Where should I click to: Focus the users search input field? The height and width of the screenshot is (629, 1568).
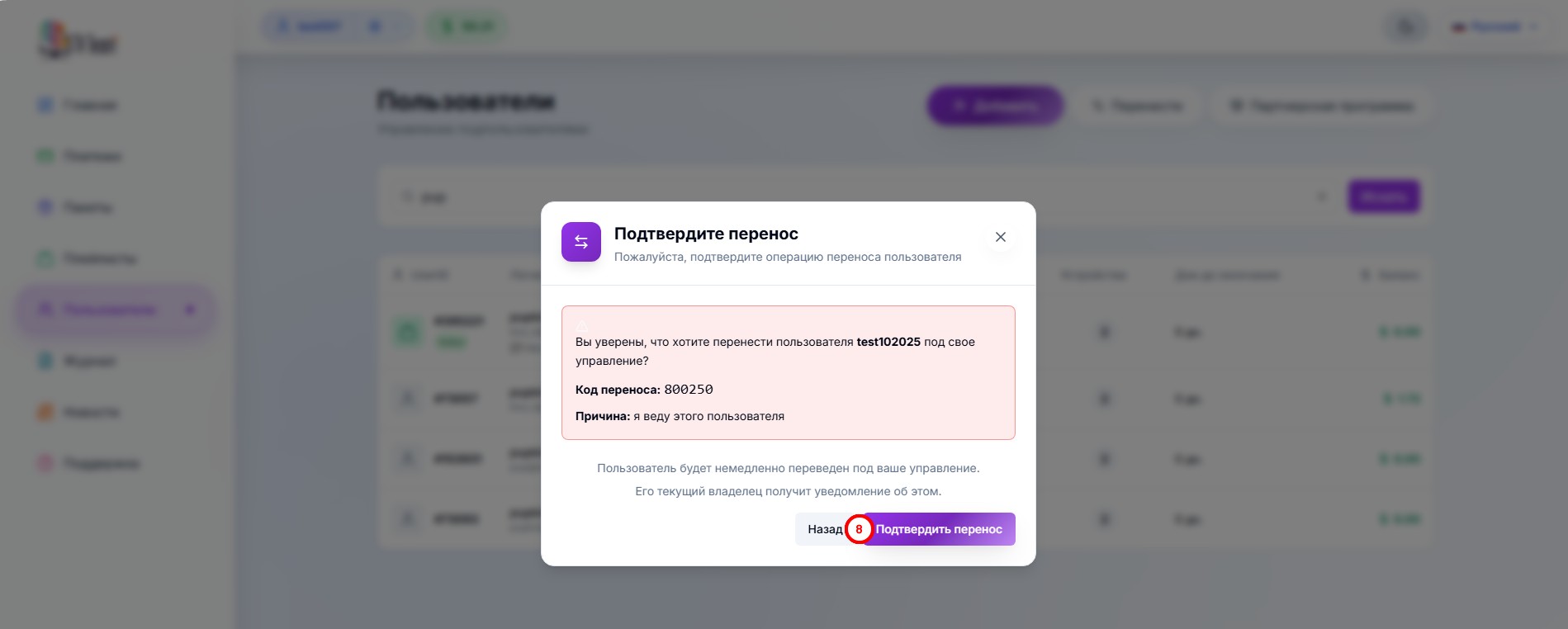coord(826,197)
